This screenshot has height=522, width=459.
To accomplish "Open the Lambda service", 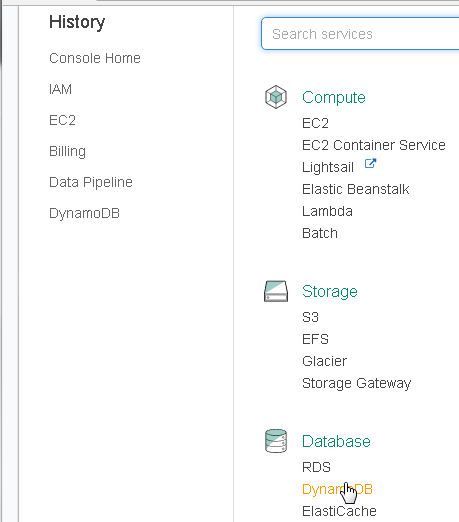I will click(x=327, y=211).
